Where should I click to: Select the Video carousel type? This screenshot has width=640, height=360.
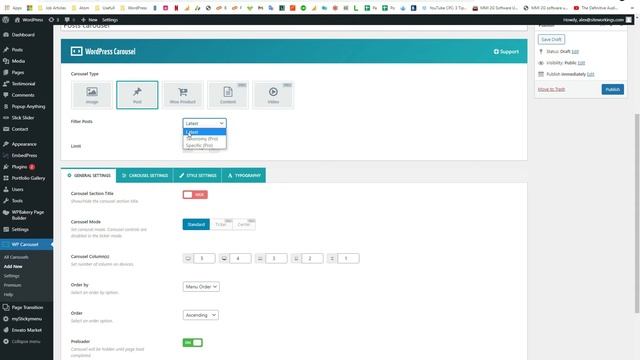273,95
